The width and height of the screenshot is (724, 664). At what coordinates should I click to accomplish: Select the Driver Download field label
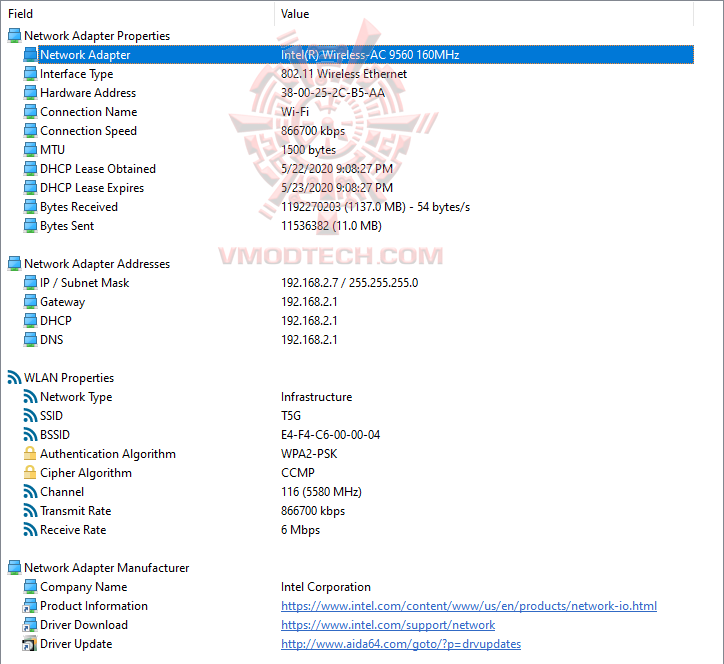pyautogui.click(x=84, y=625)
